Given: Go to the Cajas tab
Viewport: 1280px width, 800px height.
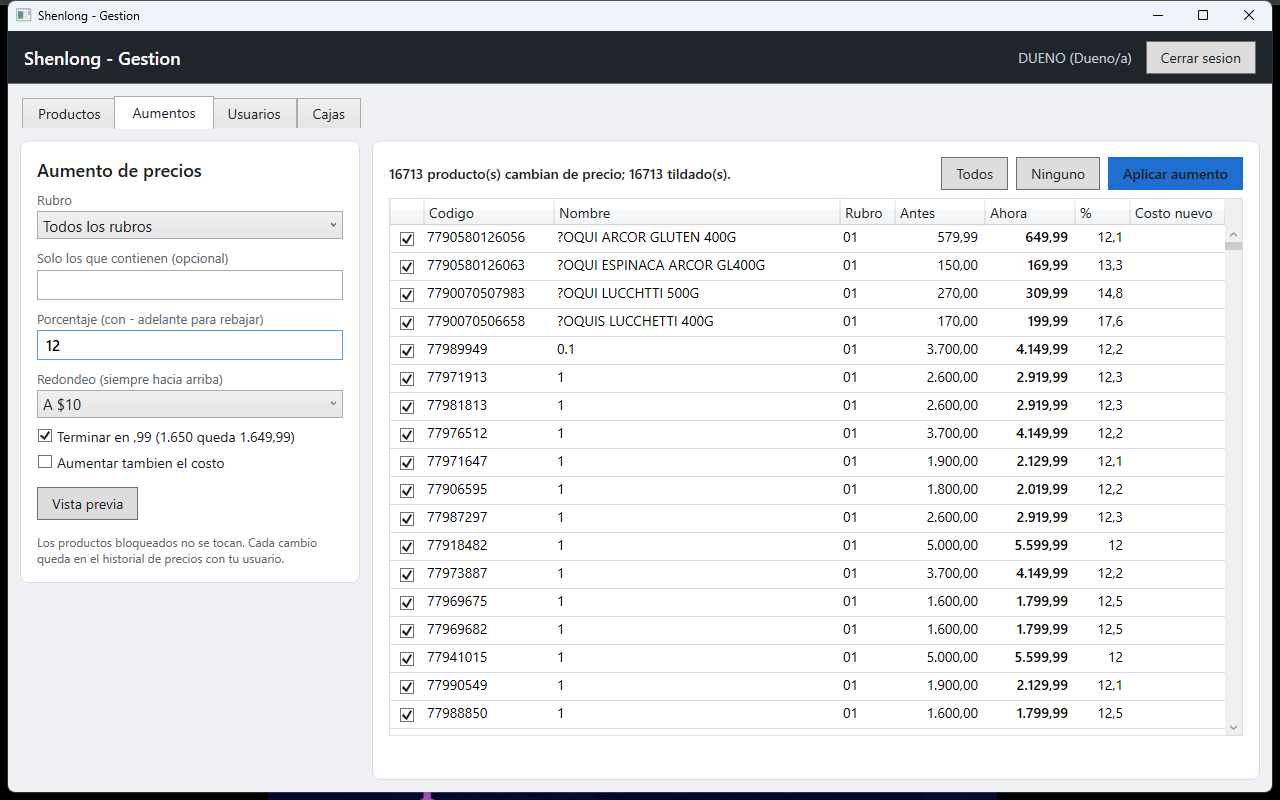Looking at the screenshot, I should pos(329,114).
